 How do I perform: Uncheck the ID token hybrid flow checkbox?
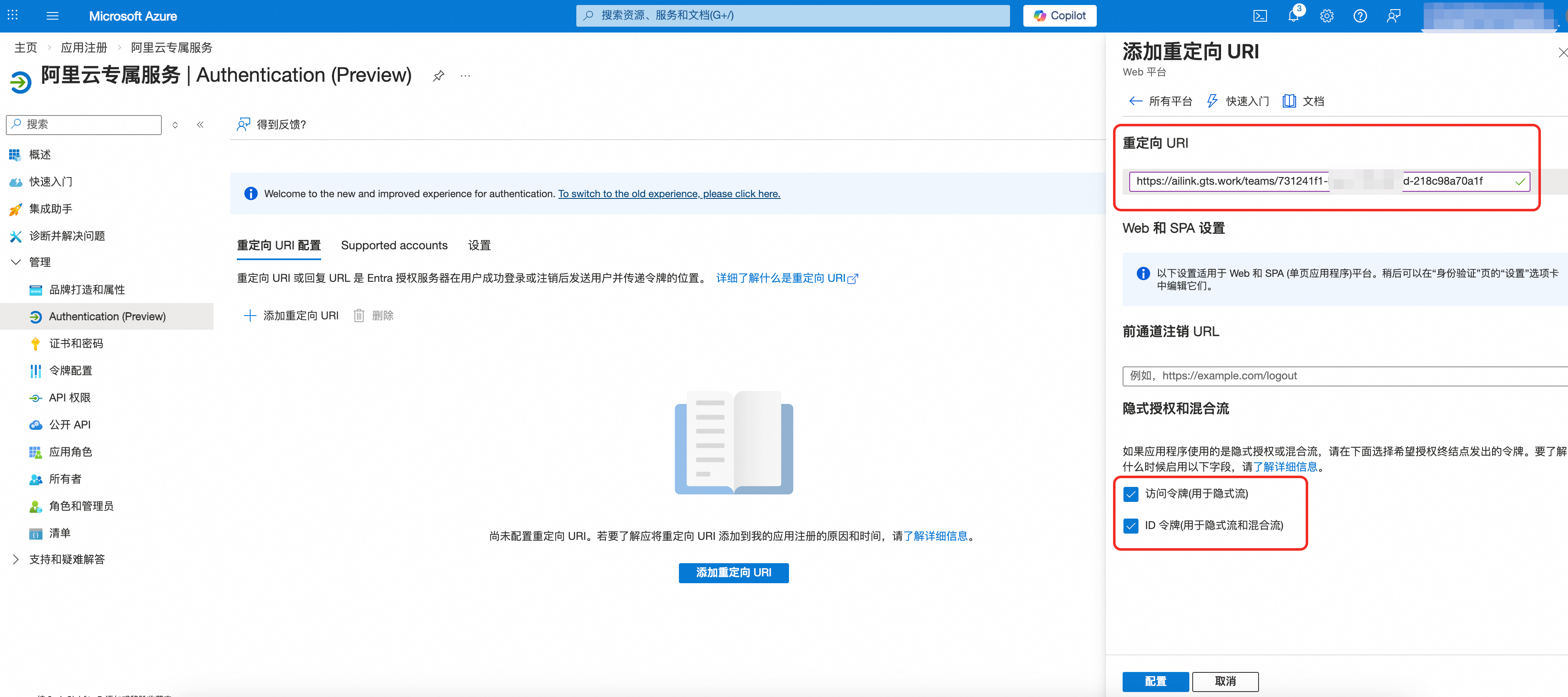[x=1131, y=525]
